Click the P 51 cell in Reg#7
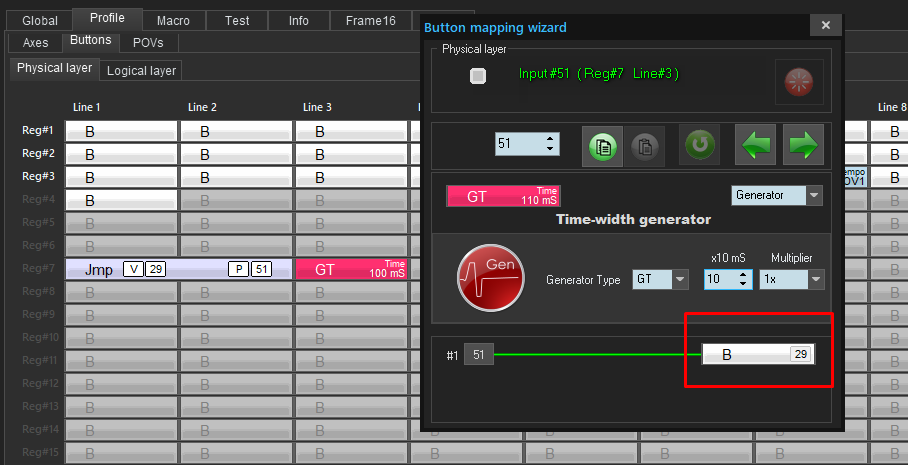This screenshot has width=908, height=465. click(x=250, y=269)
